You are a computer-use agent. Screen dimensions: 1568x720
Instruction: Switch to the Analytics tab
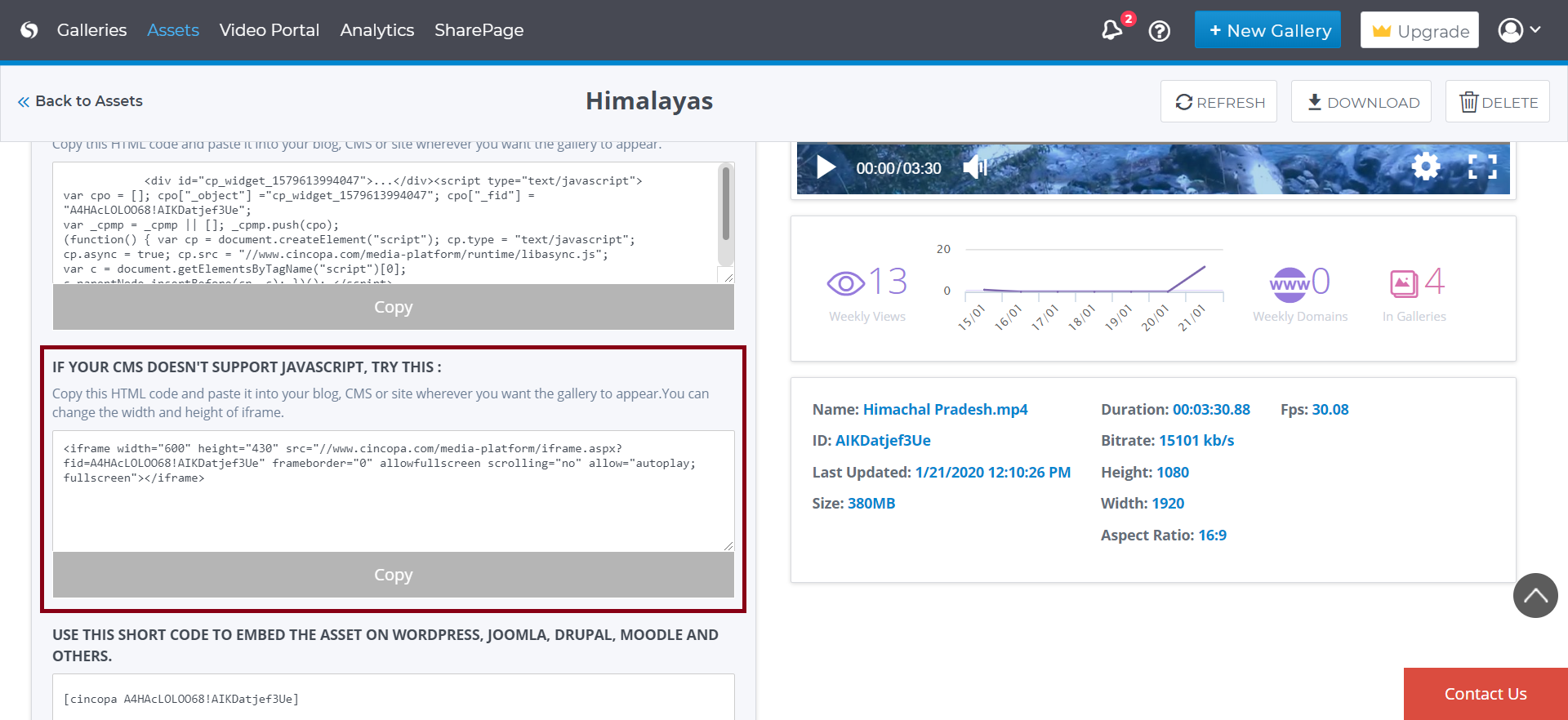tap(376, 30)
